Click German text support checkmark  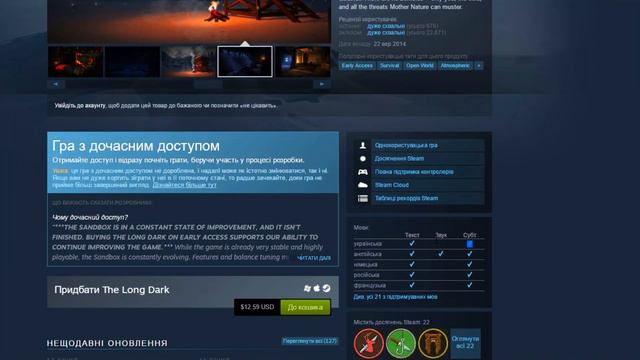pyautogui.click(x=412, y=264)
